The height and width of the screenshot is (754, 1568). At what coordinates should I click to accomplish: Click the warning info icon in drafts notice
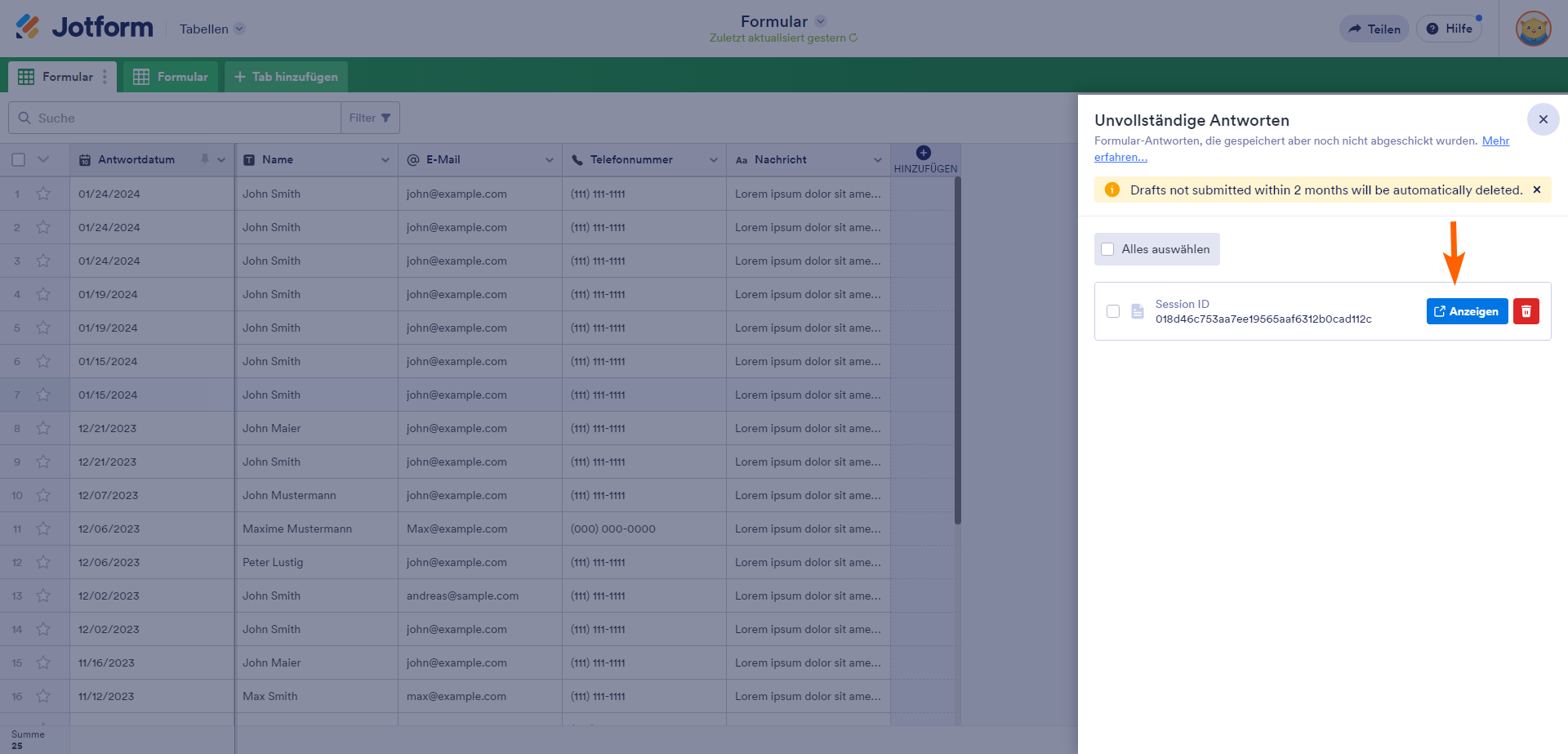coord(1111,190)
